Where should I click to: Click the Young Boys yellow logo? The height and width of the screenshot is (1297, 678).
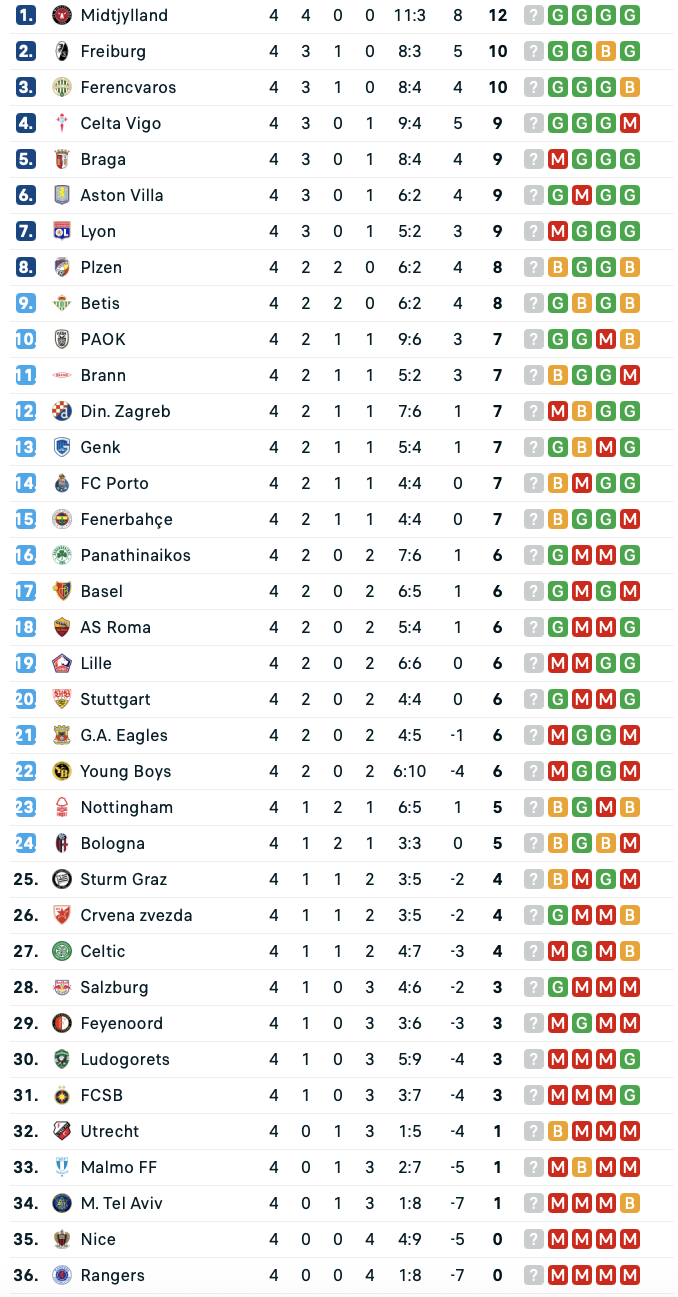[61, 771]
